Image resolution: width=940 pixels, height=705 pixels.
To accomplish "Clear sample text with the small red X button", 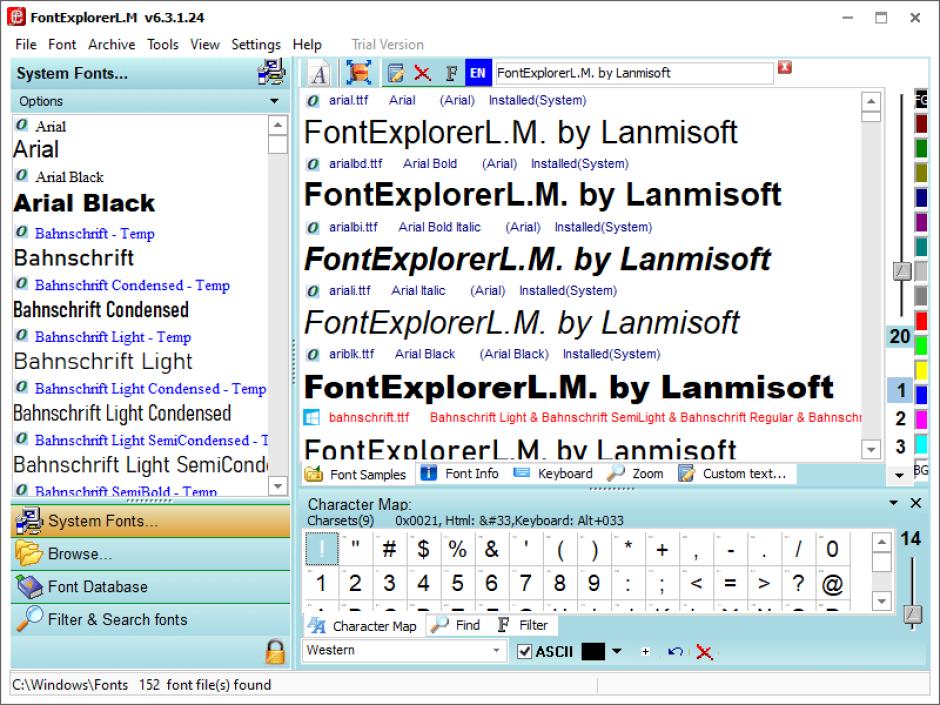I will (785, 67).
